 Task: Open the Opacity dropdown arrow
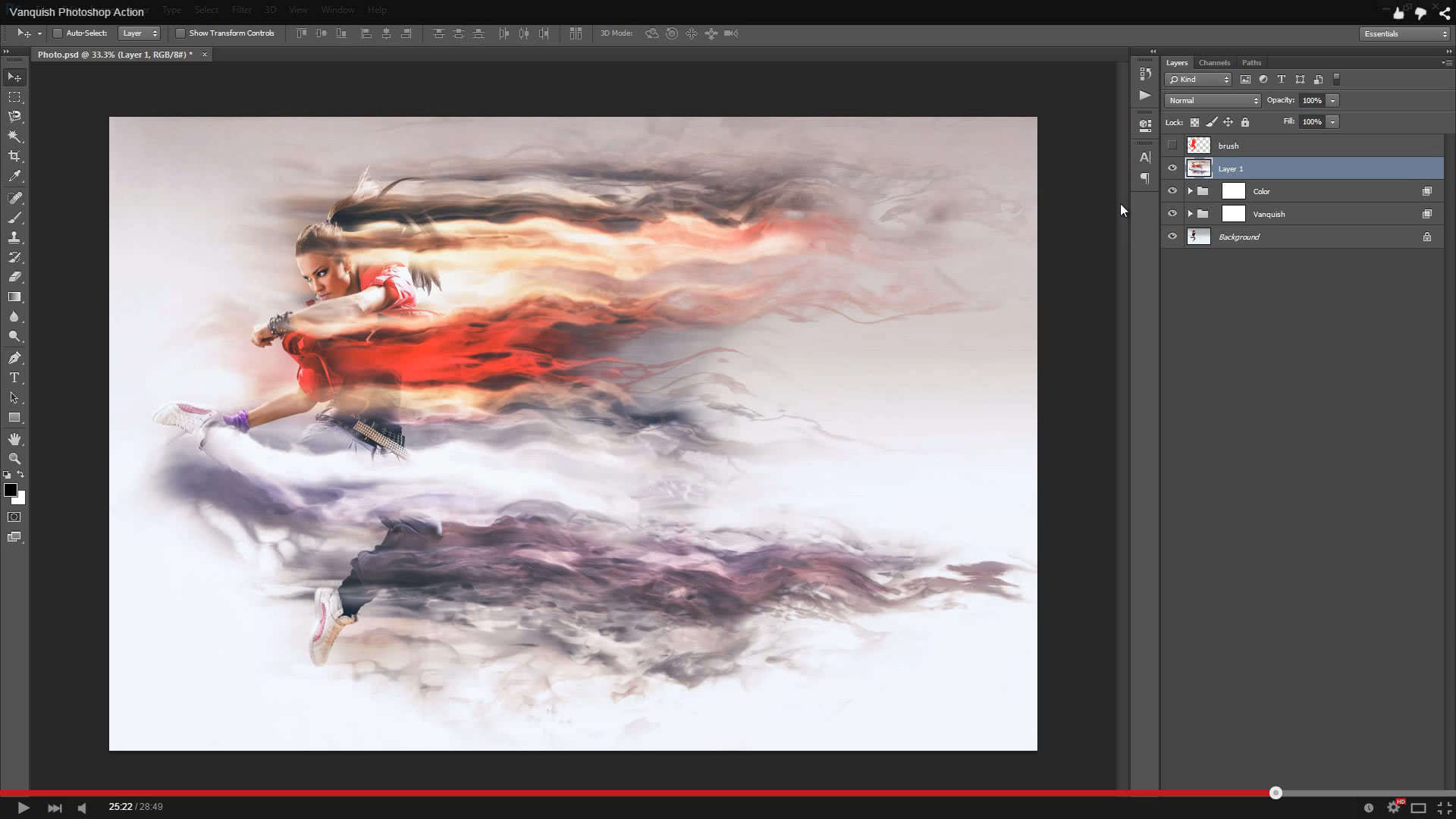point(1333,100)
